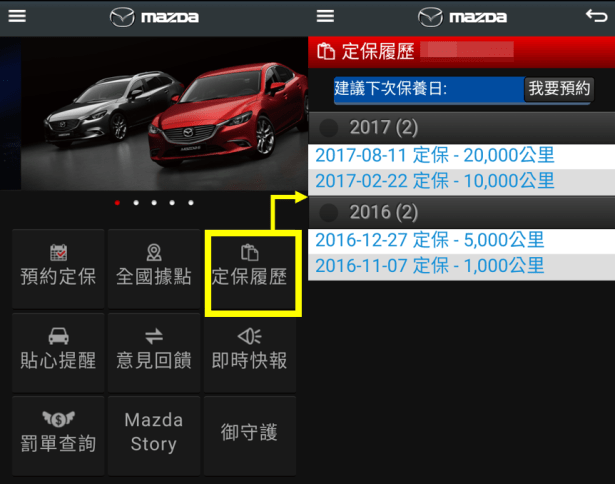Open 貼心提醒 reminder tile
The width and height of the screenshot is (615, 484).
[58, 351]
